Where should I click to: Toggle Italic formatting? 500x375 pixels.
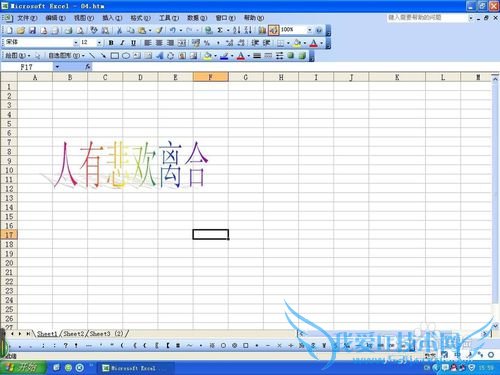[122, 43]
